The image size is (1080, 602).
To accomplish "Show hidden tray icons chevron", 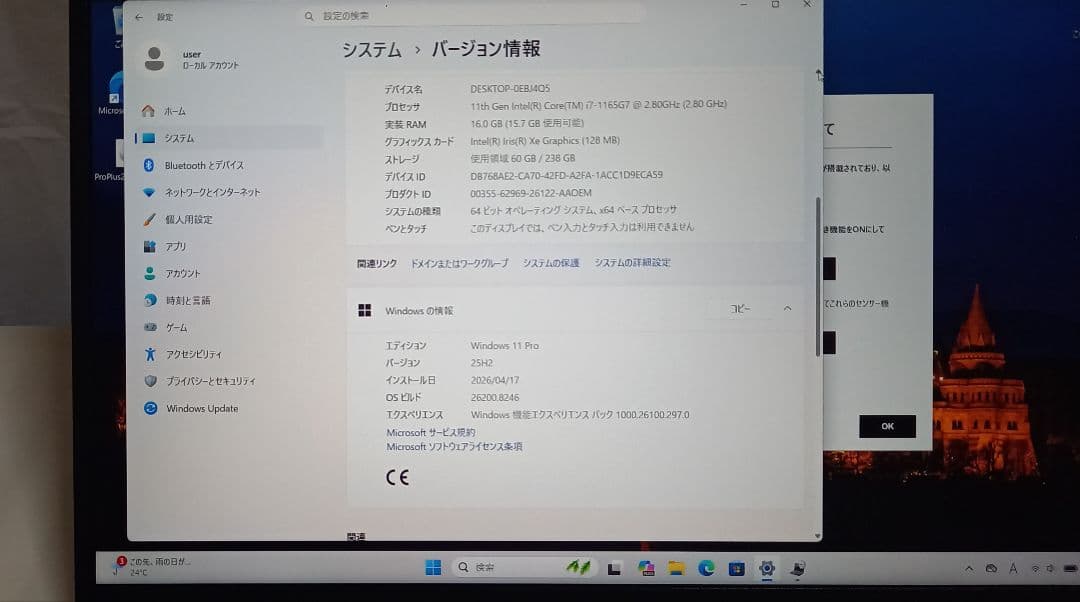I will coord(969,568).
